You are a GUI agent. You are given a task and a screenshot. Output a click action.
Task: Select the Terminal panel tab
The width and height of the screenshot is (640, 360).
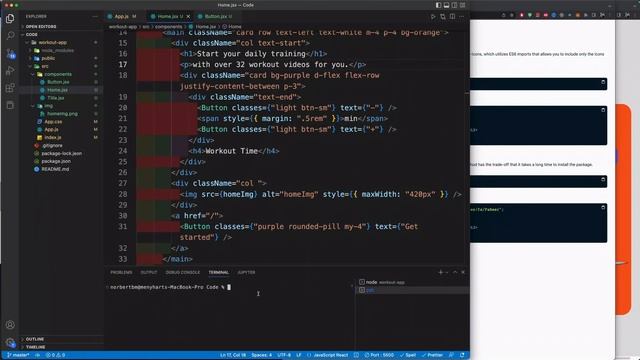(219, 272)
